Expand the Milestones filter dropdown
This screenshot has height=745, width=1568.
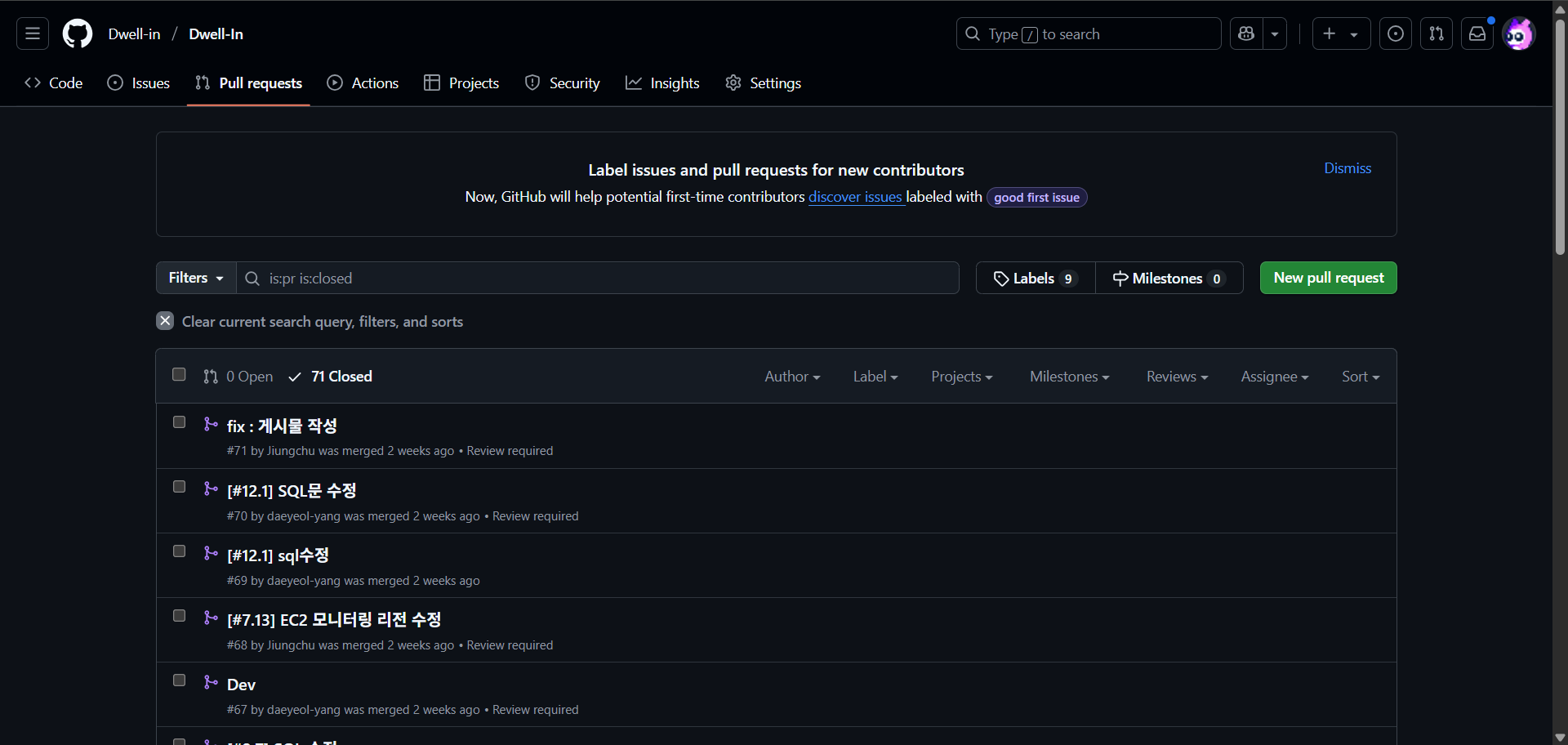[x=1069, y=376]
